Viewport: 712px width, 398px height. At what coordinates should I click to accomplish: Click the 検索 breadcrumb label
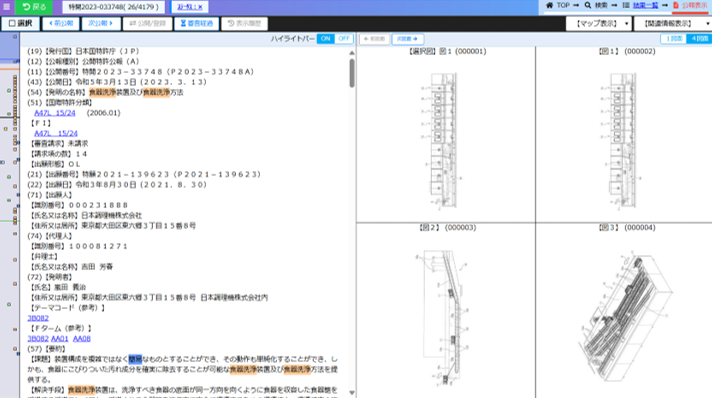click(x=601, y=5)
